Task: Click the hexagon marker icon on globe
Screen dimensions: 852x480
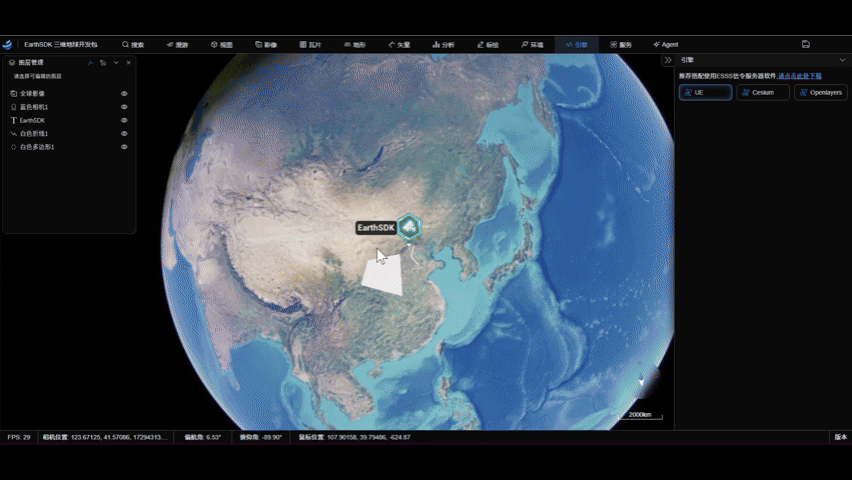Action: click(x=409, y=227)
